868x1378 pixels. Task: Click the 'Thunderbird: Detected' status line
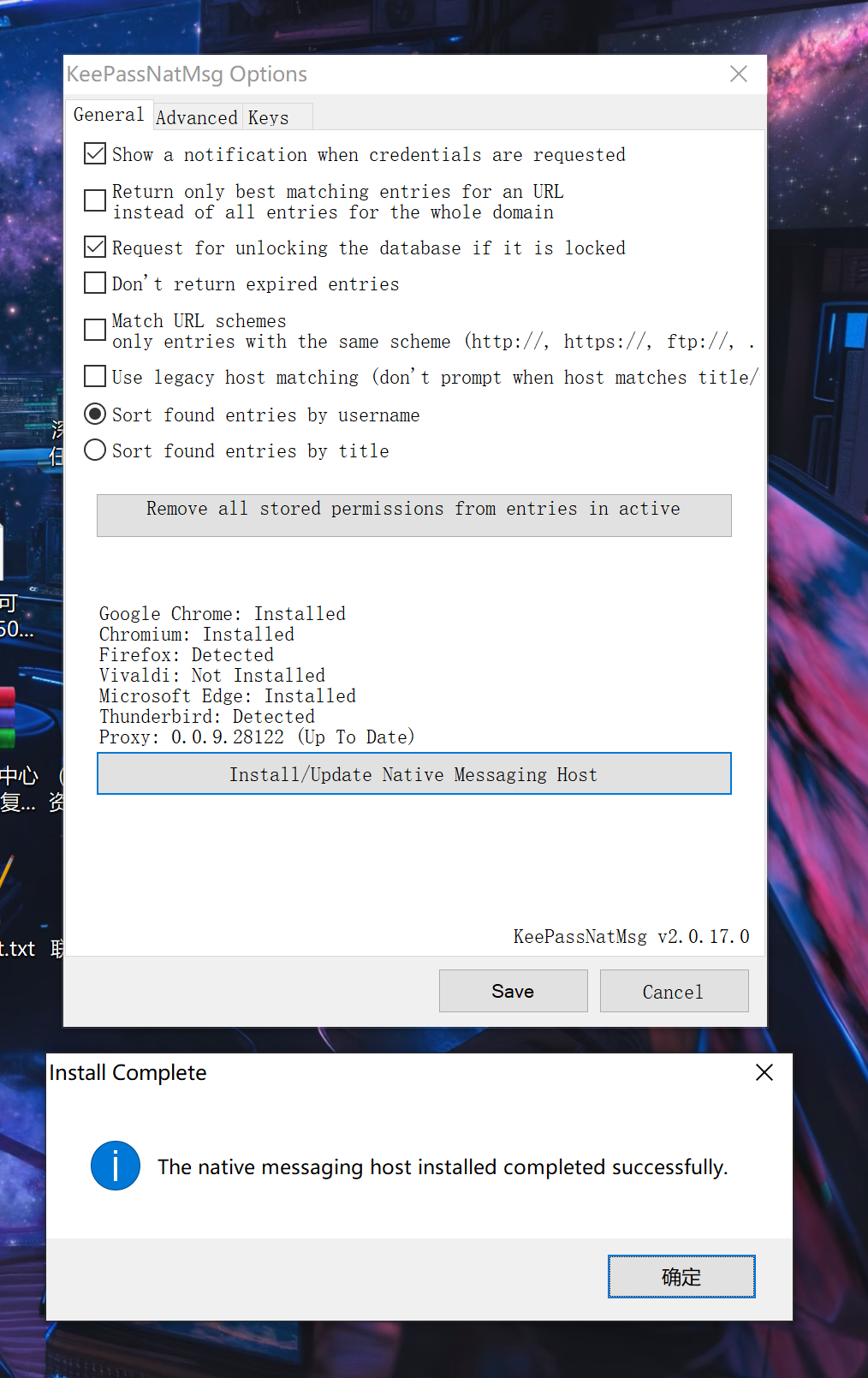point(207,716)
